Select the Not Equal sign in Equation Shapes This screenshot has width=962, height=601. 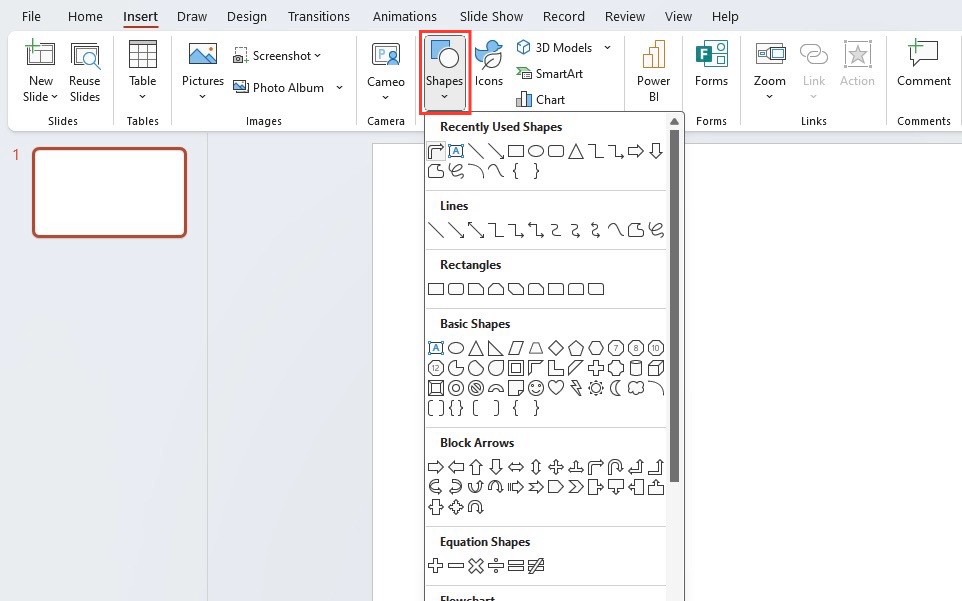point(536,565)
